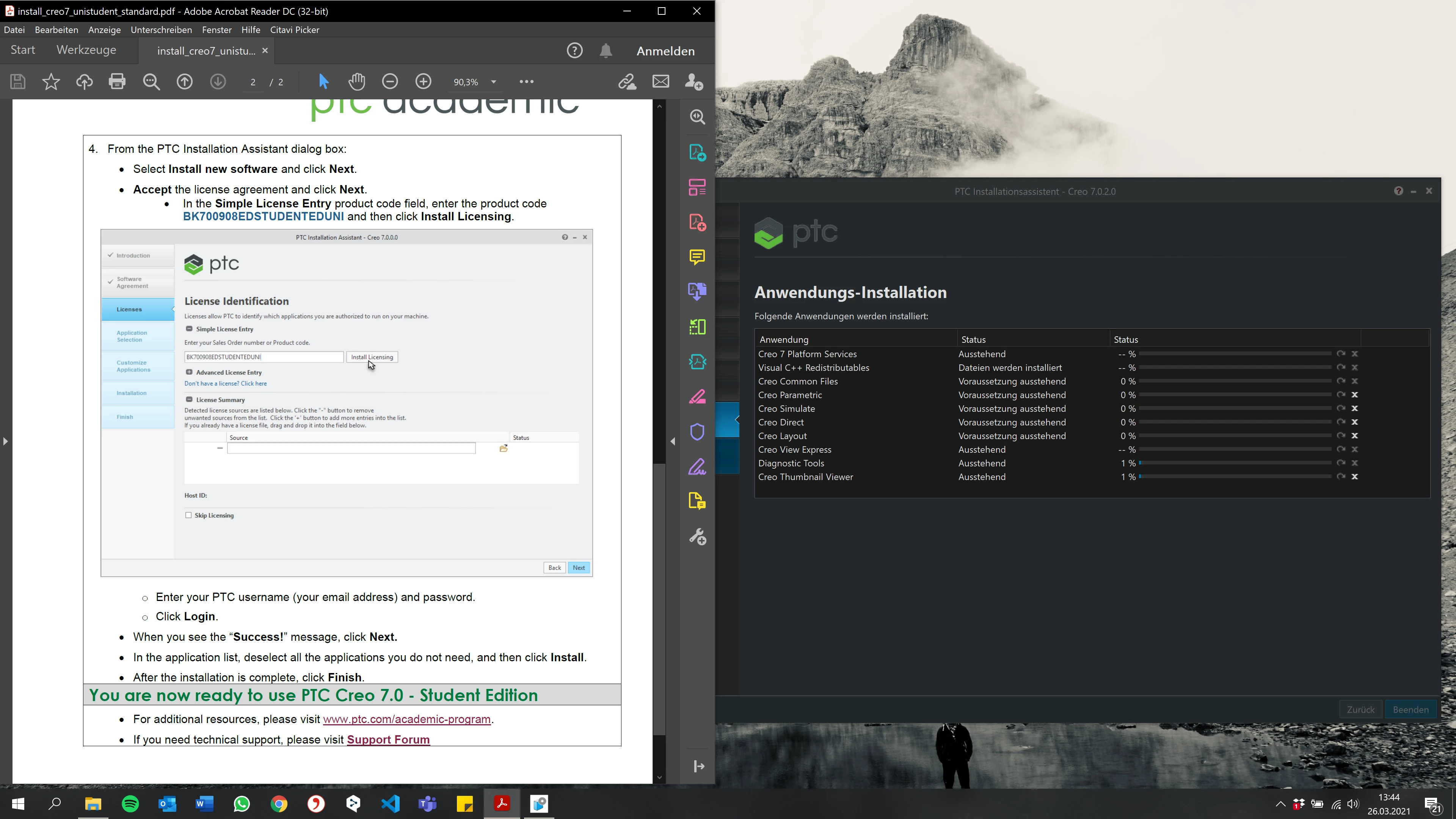Click the page number input field
1456x819 pixels.
tap(253, 82)
